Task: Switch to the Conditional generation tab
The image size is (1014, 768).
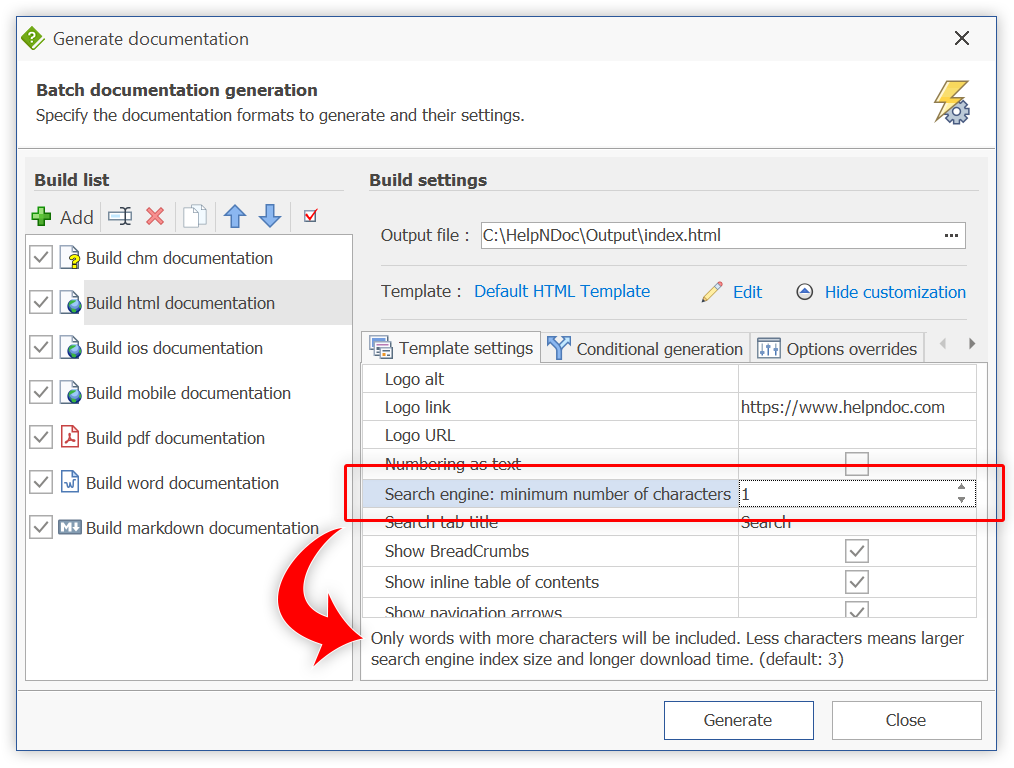Action: coord(644,348)
